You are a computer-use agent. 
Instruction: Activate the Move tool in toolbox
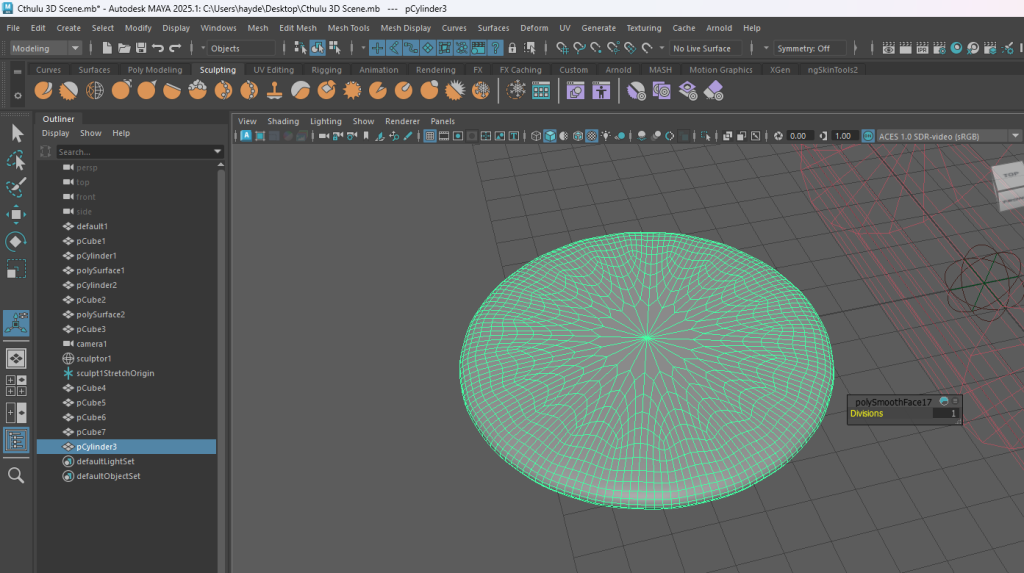coord(16,214)
